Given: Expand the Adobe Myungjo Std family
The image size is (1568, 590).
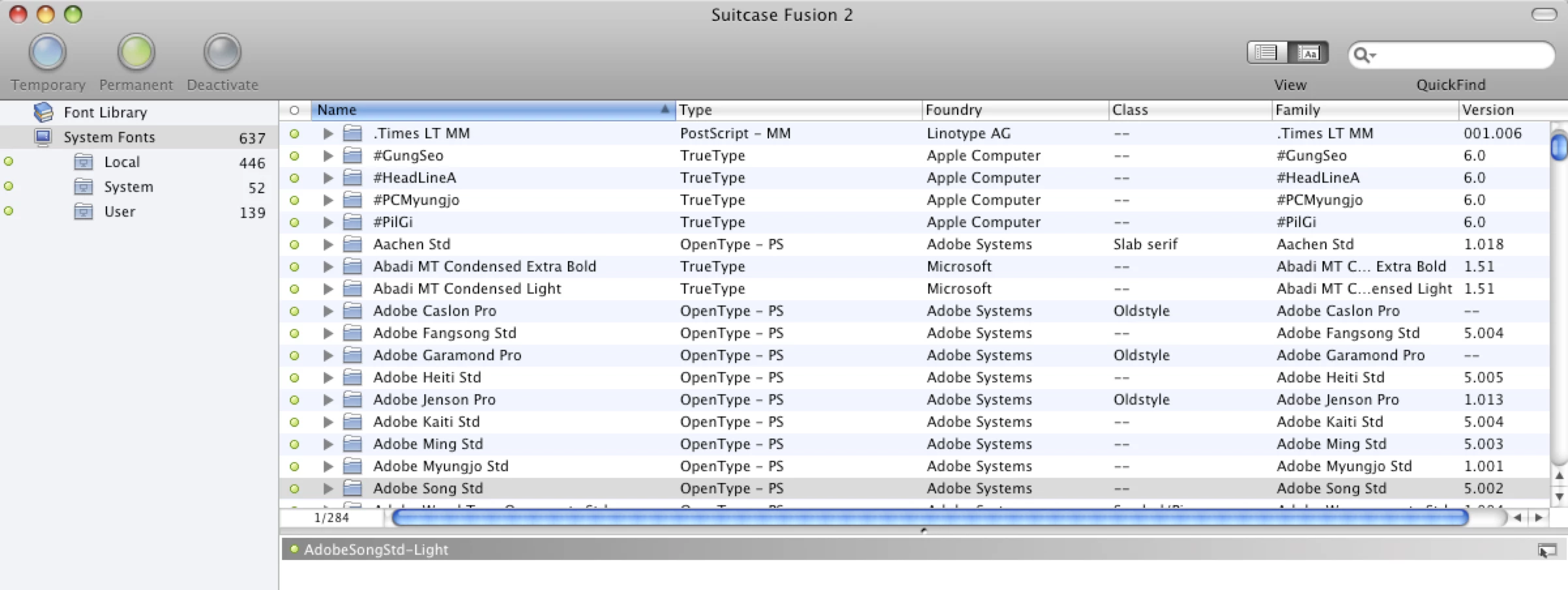Looking at the screenshot, I should [328, 466].
